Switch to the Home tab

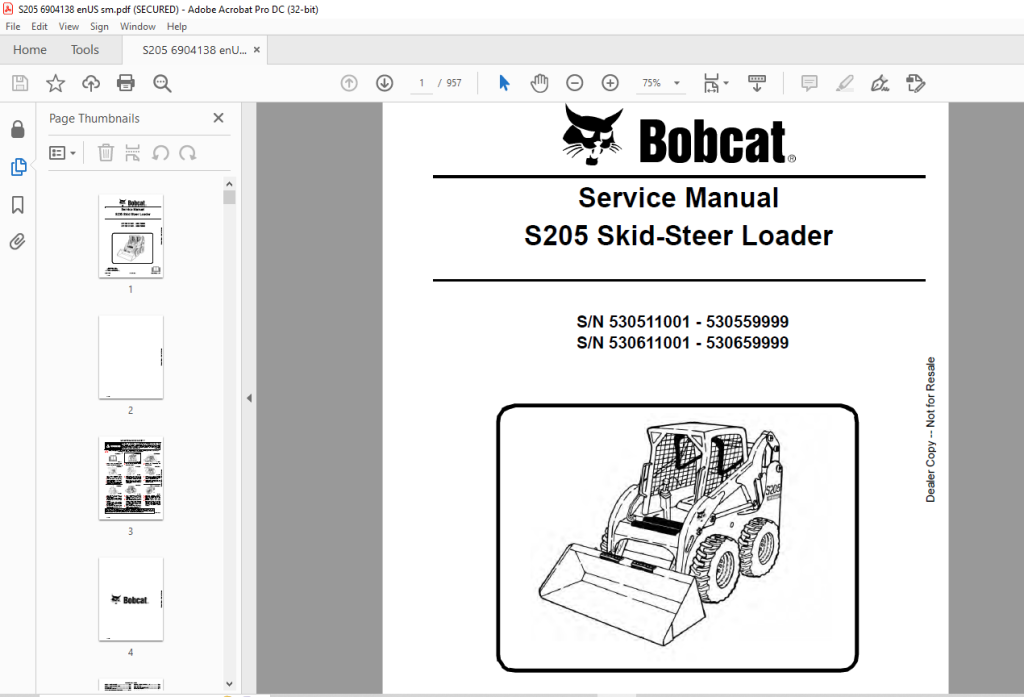30,50
